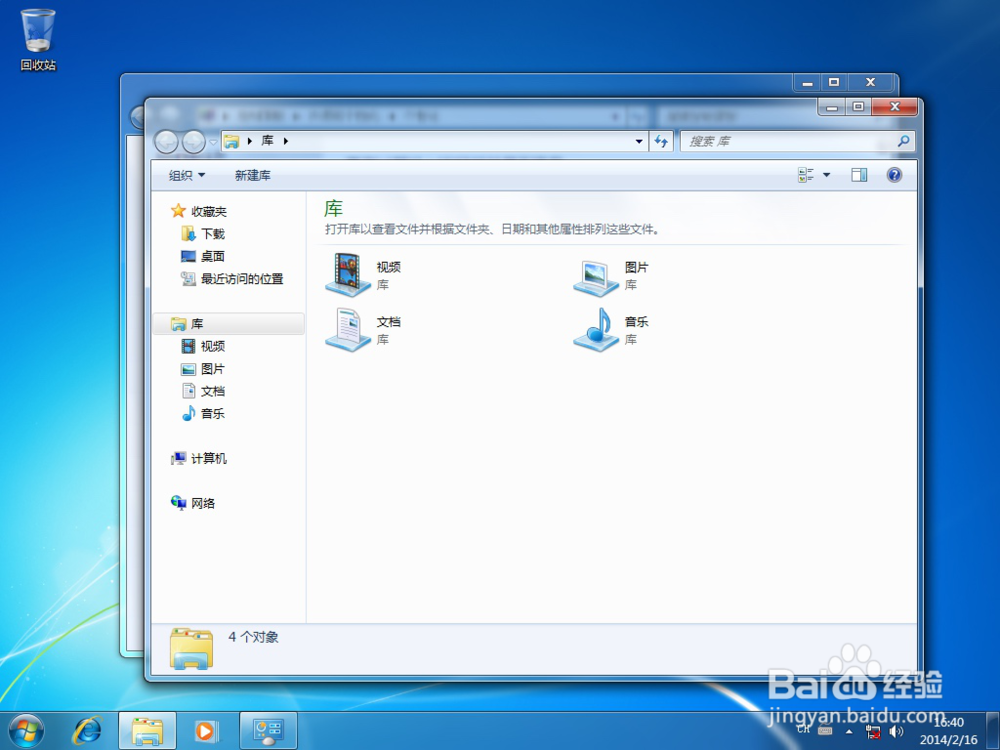The width and height of the screenshot is (1000, 750).
Task: Click the 库 heading in main pane
Action: [334, 209]
